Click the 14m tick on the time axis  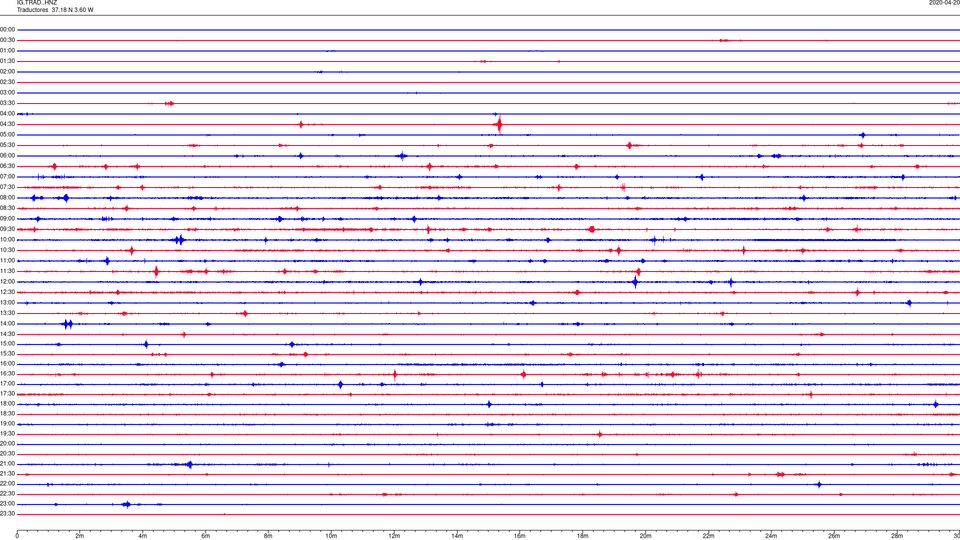pyautogui.click(x=457, y=536)
